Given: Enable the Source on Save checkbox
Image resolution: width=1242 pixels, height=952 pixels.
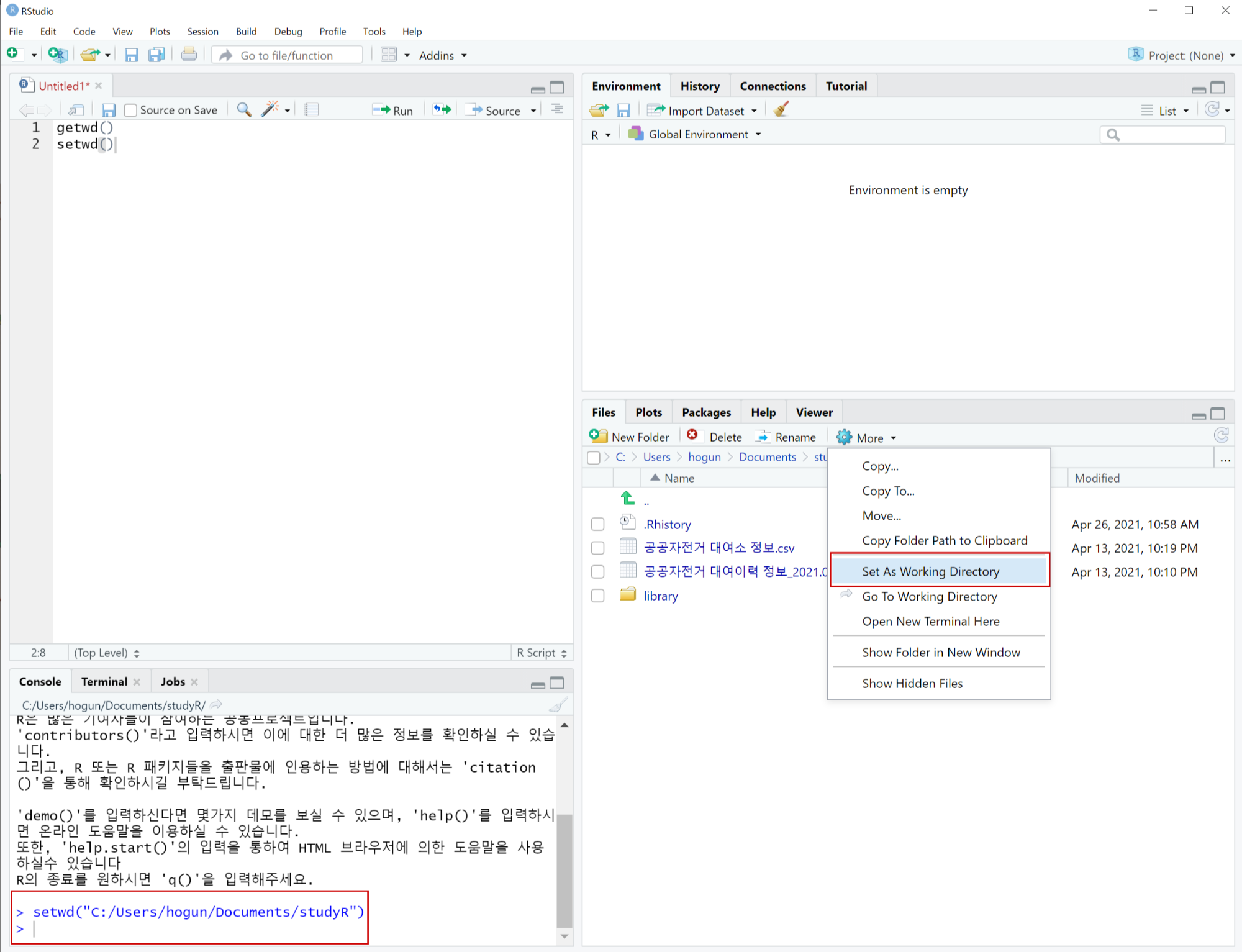Looking at the screenshot, I should tap(130, 111).
